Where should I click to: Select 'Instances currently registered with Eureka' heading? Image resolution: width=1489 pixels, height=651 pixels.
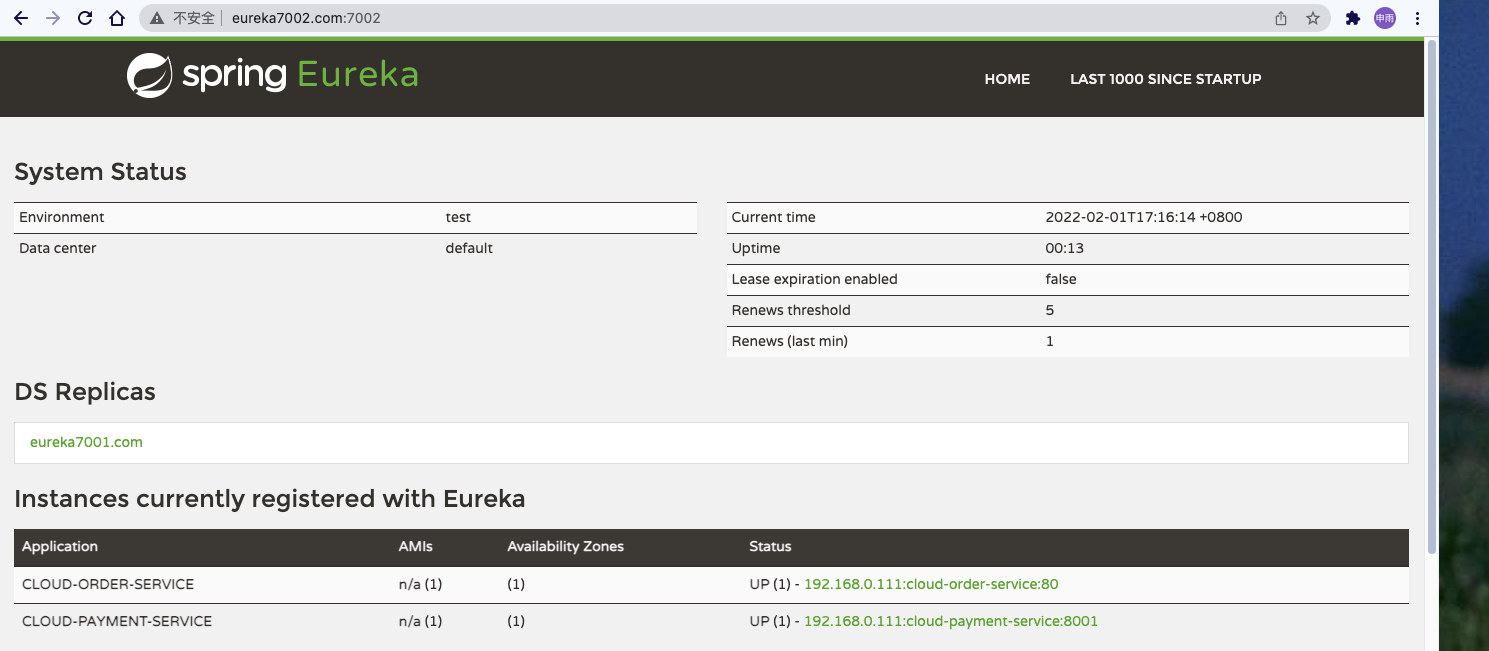tap(270, 498)
